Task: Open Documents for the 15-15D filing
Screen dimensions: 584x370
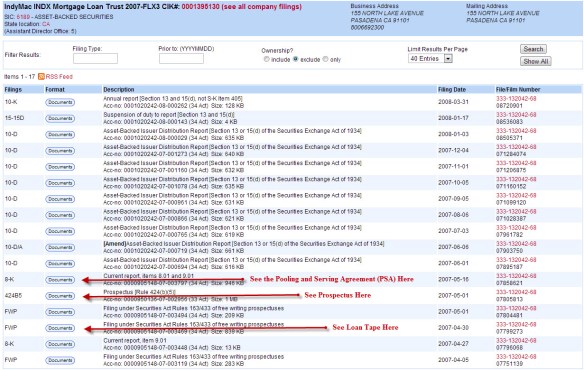Action: tap(60, 118)
